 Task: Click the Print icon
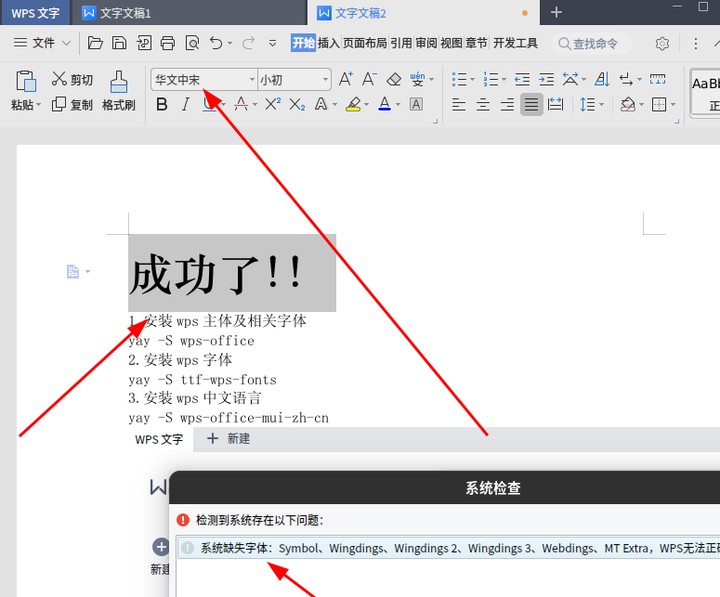(168, 43)
